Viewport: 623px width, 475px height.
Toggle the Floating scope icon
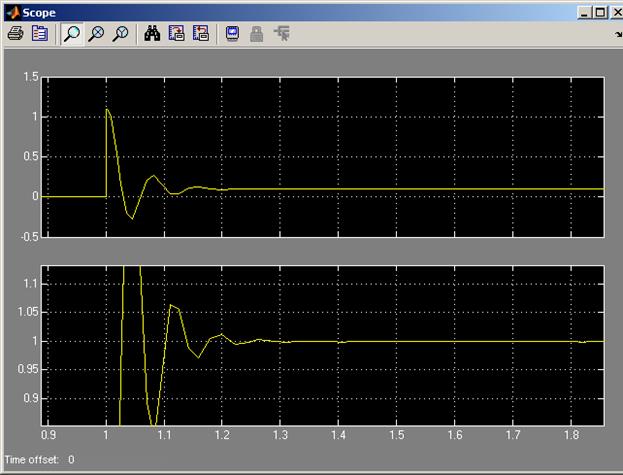click(232, 34)
